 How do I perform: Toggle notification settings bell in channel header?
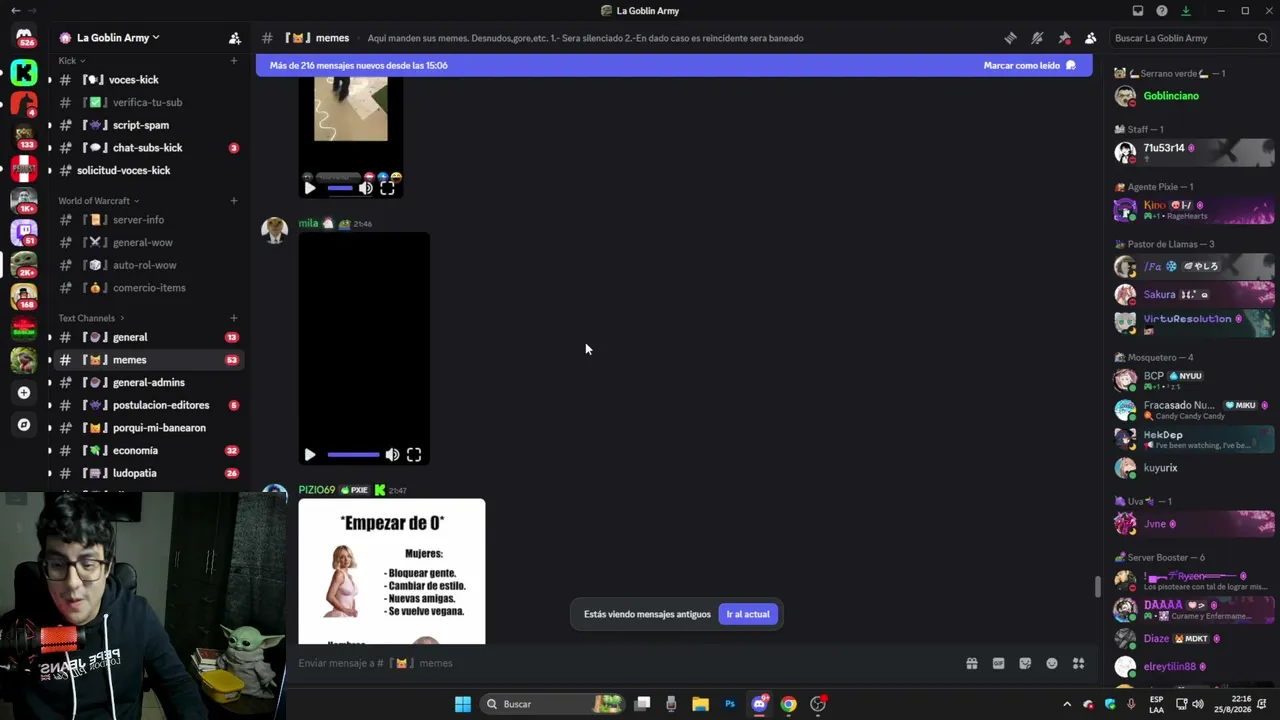pos(1037,38)
